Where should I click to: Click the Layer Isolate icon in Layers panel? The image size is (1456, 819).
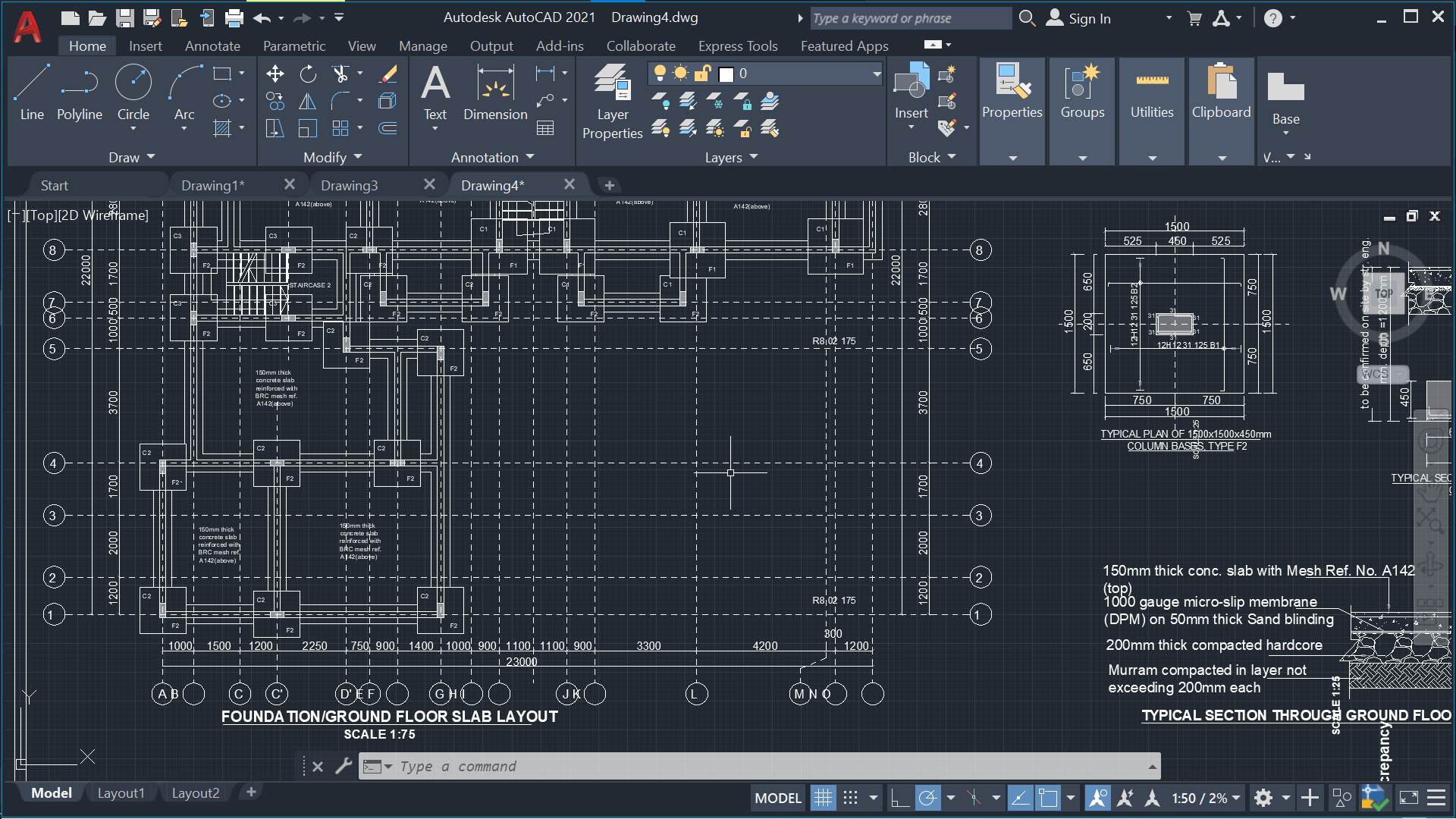[x=689, y=101]
